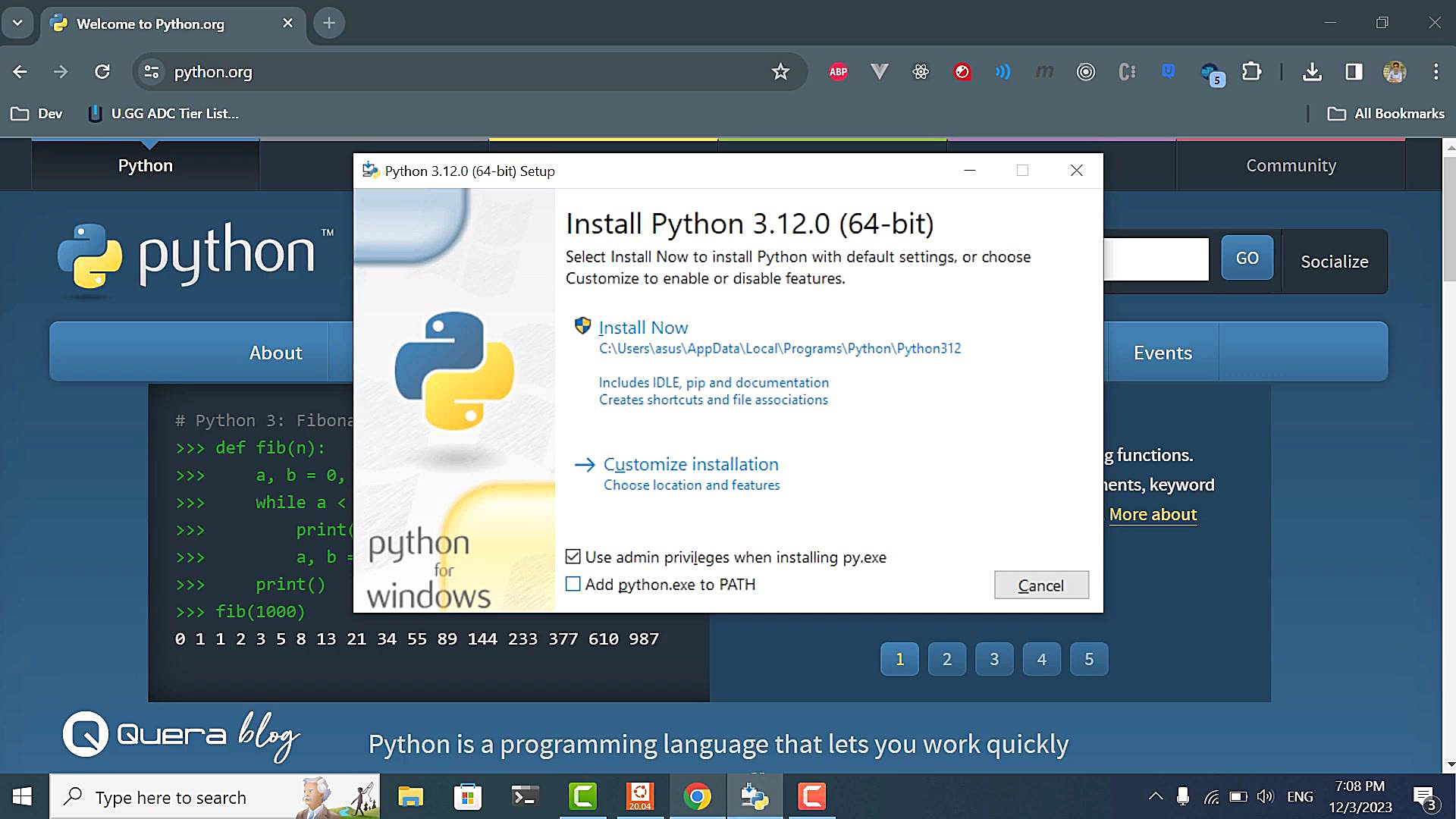Expand the Chrome tab search dropdown
This screenshot has width=1456, height=819.
pos(17,24)
